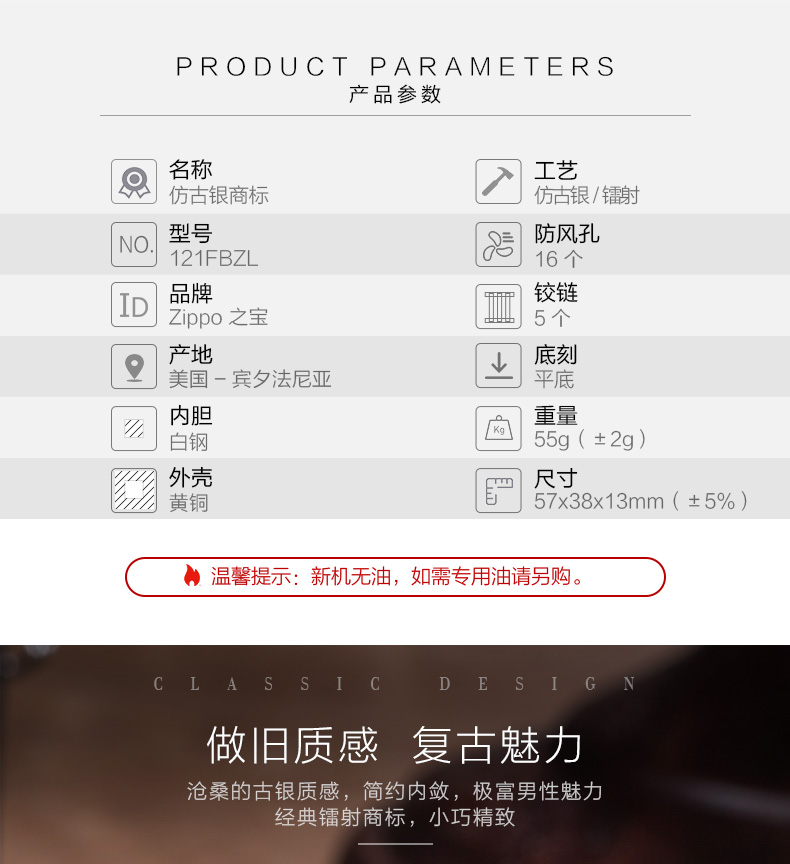
Task: Click the 做旧质感 复古魅力 headline
Action: 394,745
